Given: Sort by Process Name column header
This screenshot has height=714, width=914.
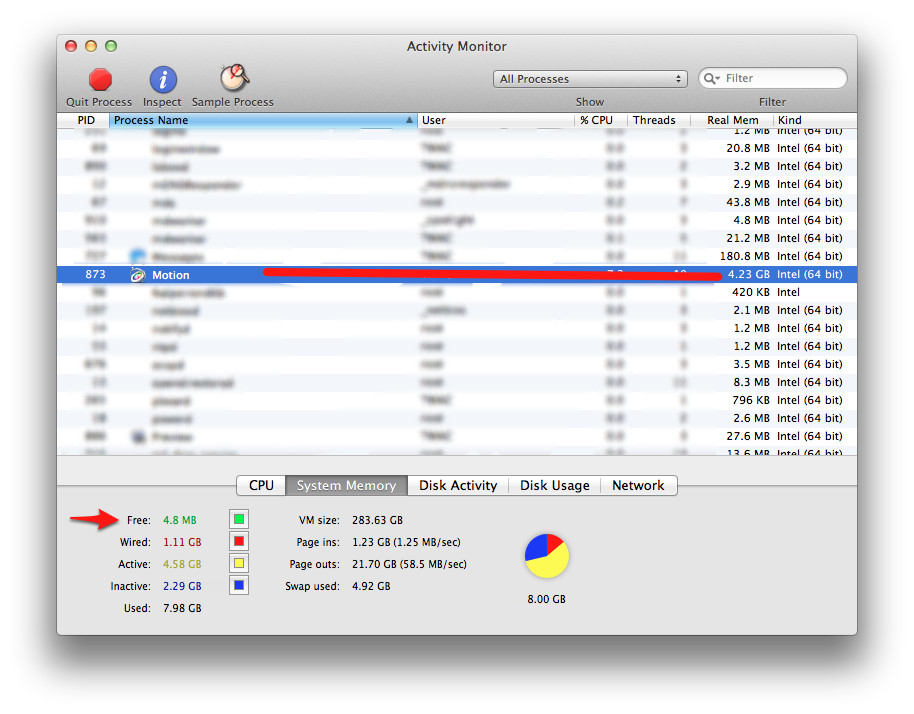Looking at the screenshot, I should coord(263,120).
